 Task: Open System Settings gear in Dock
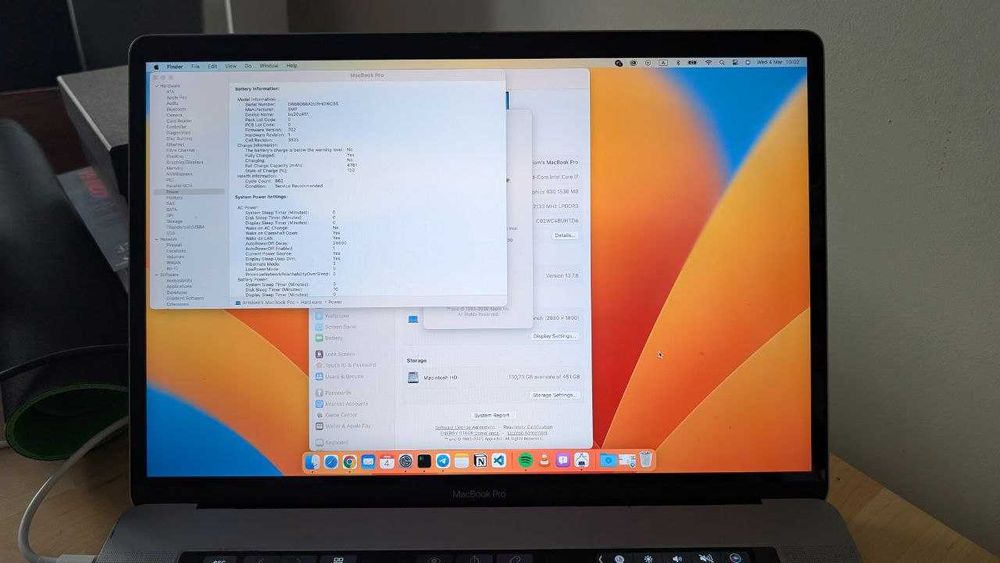(406, 462)
